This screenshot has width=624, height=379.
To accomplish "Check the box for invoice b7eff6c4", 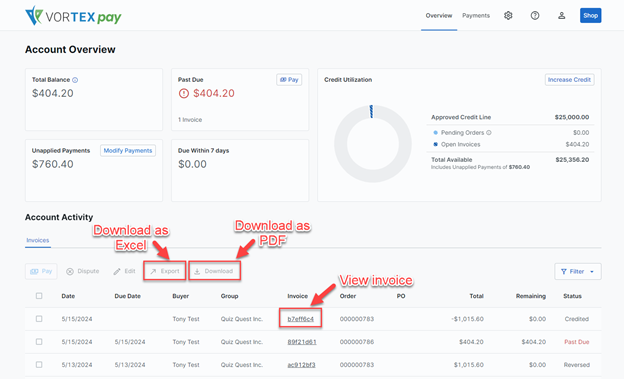I will pyautogui.click(x=39, y=319).
